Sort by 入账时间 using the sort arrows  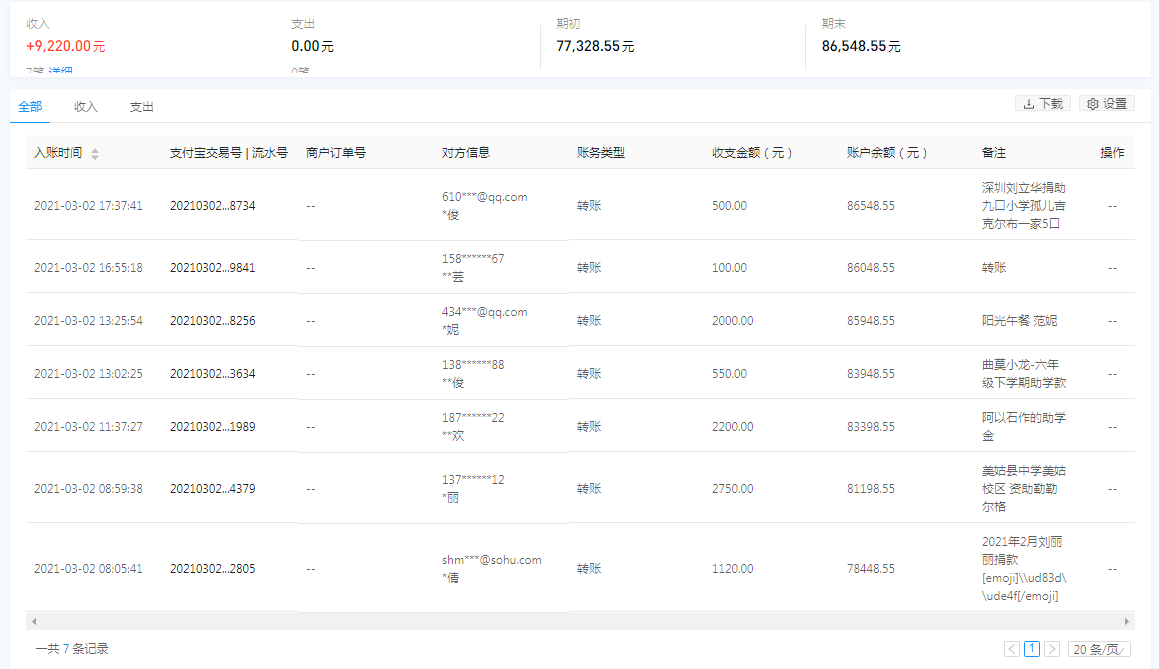click(95, 154)
